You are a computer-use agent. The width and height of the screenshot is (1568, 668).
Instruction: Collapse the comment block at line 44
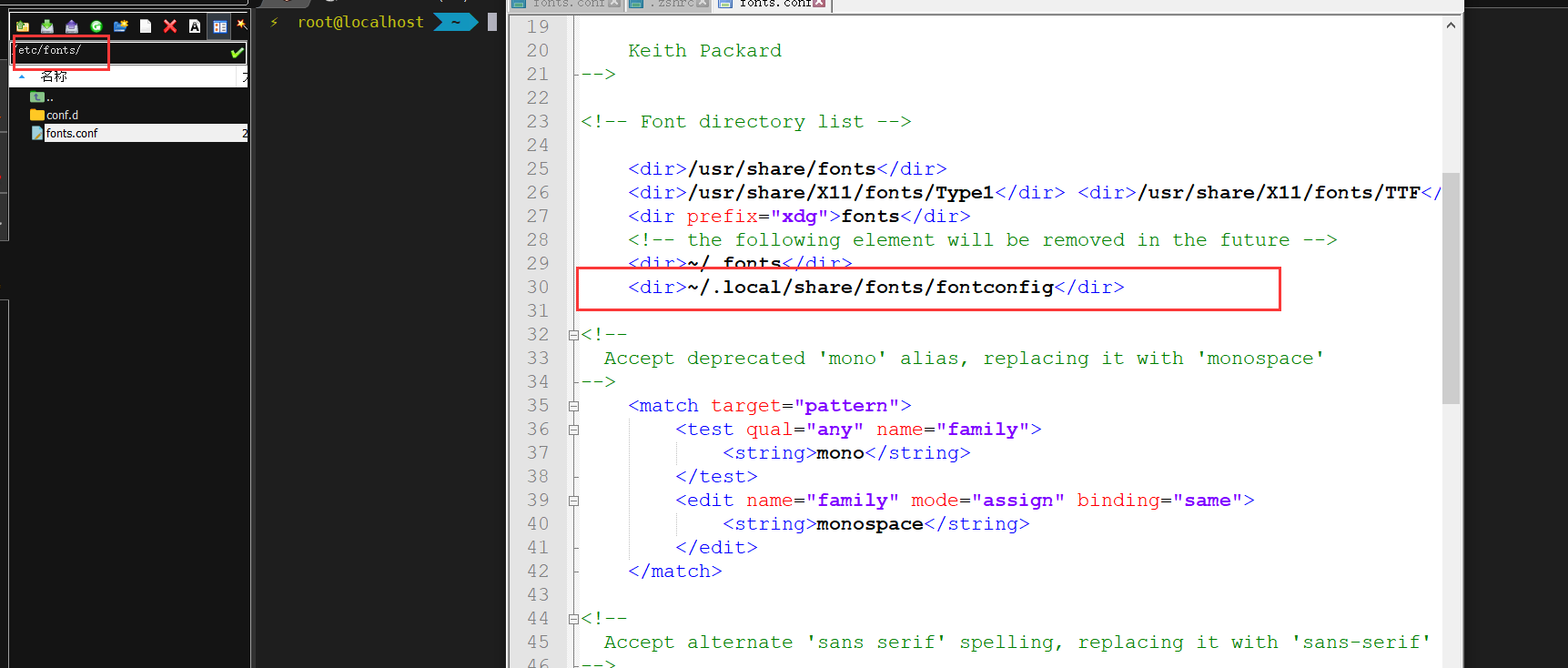click(x=574, y=619)
